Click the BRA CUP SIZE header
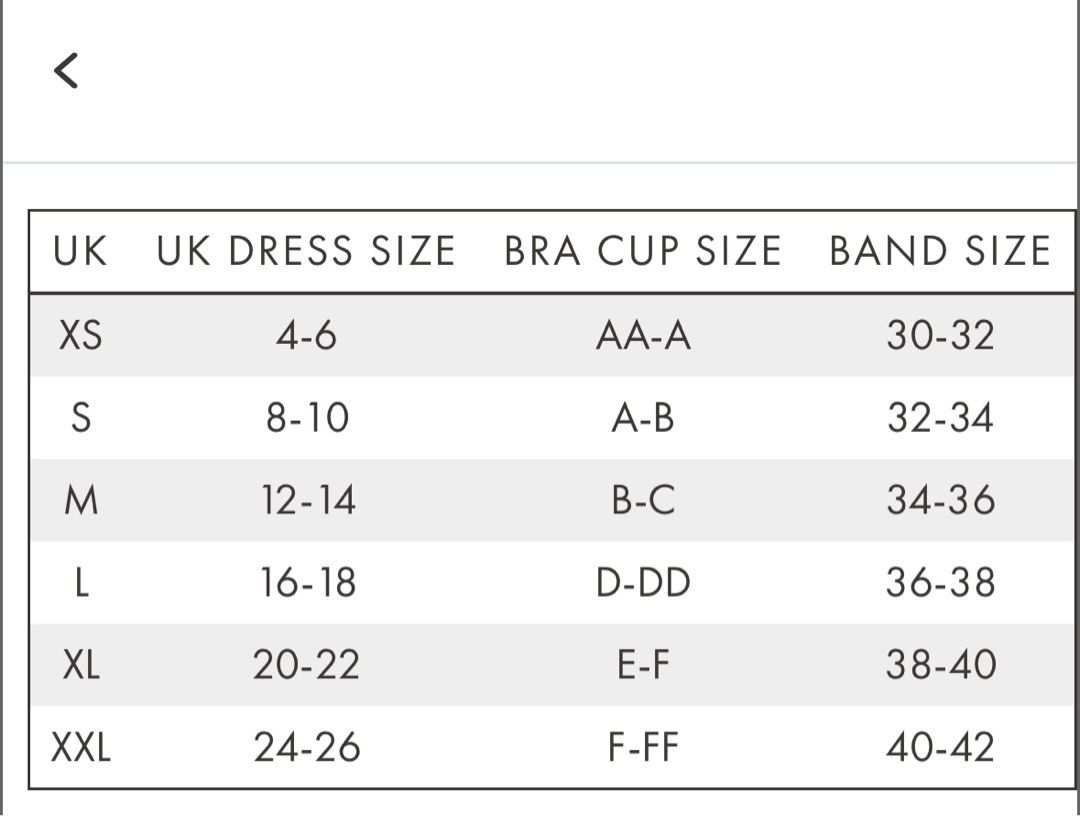Viewport: 1080px width, 816px height. [643, 251]
